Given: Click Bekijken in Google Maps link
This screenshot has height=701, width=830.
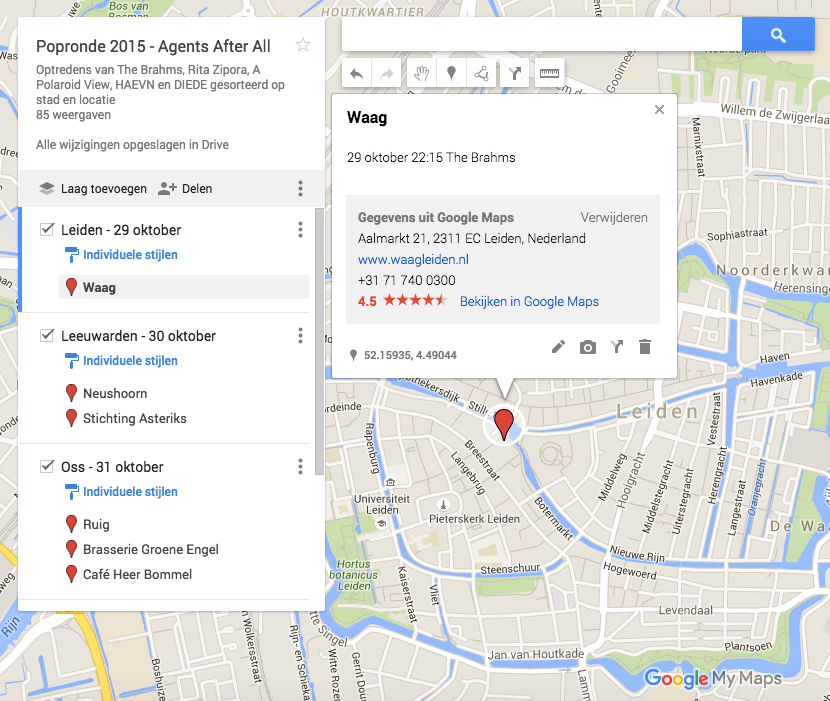Looking at the screenshot, I should pyautogui.click(x=529, y=301).
